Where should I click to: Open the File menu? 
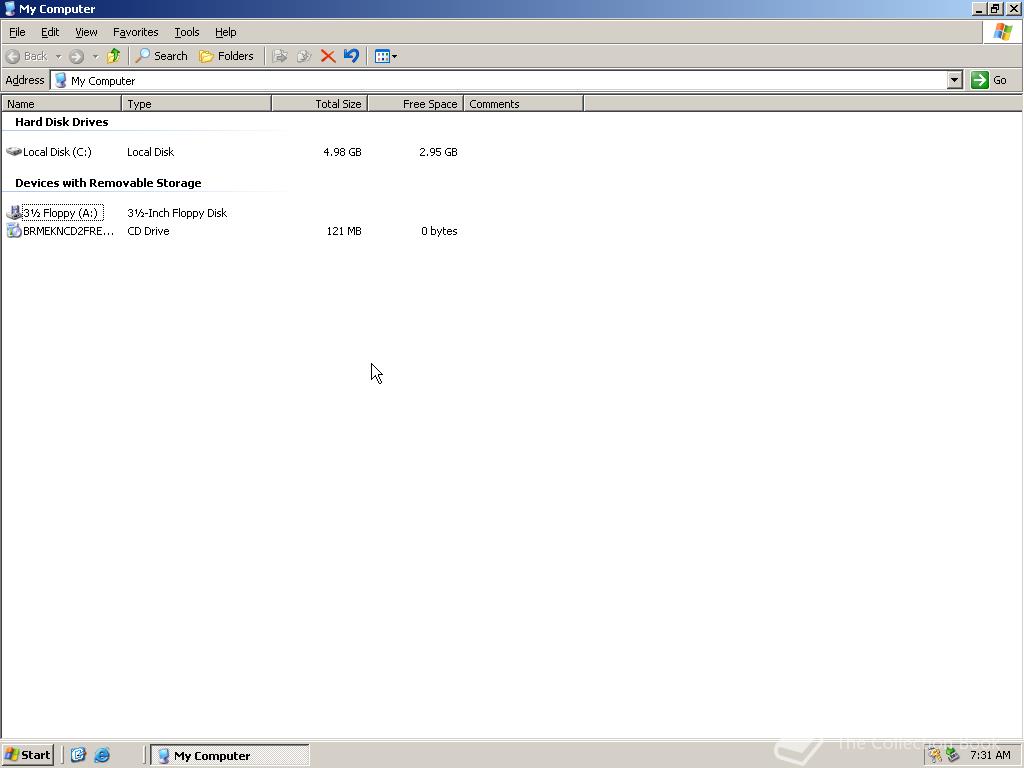click(x=17, y=32)
